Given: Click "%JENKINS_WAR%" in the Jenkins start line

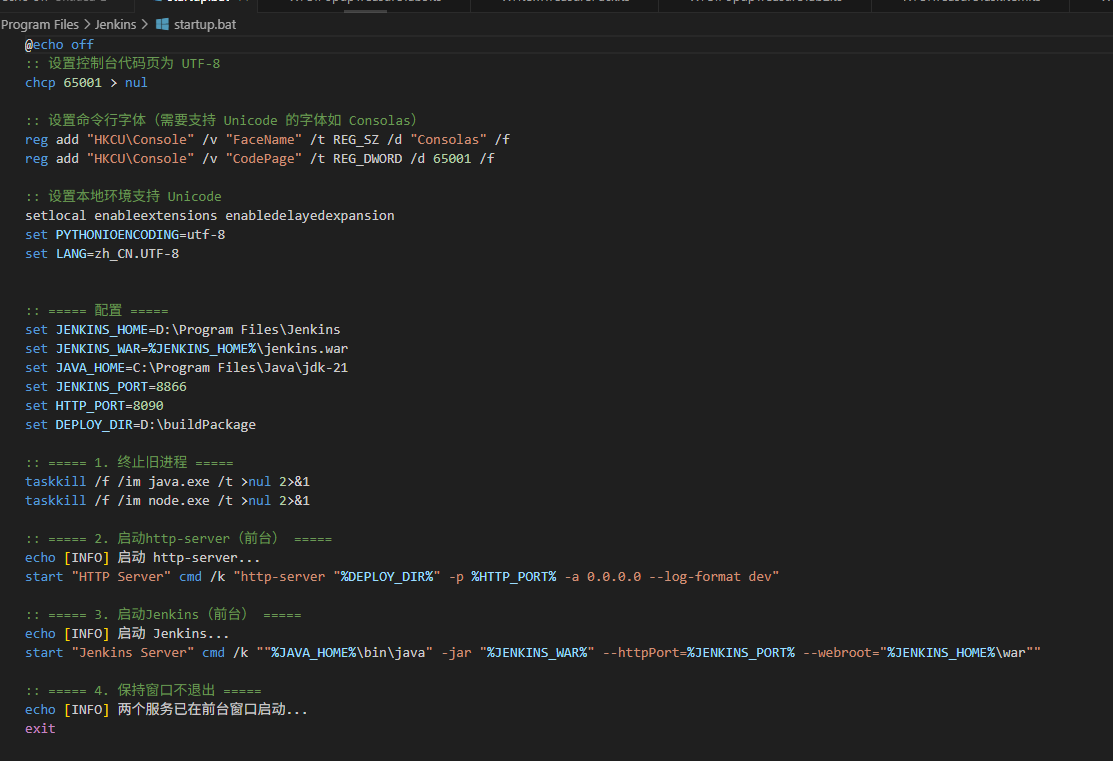Looking at the screenshot, I should 537,652.
